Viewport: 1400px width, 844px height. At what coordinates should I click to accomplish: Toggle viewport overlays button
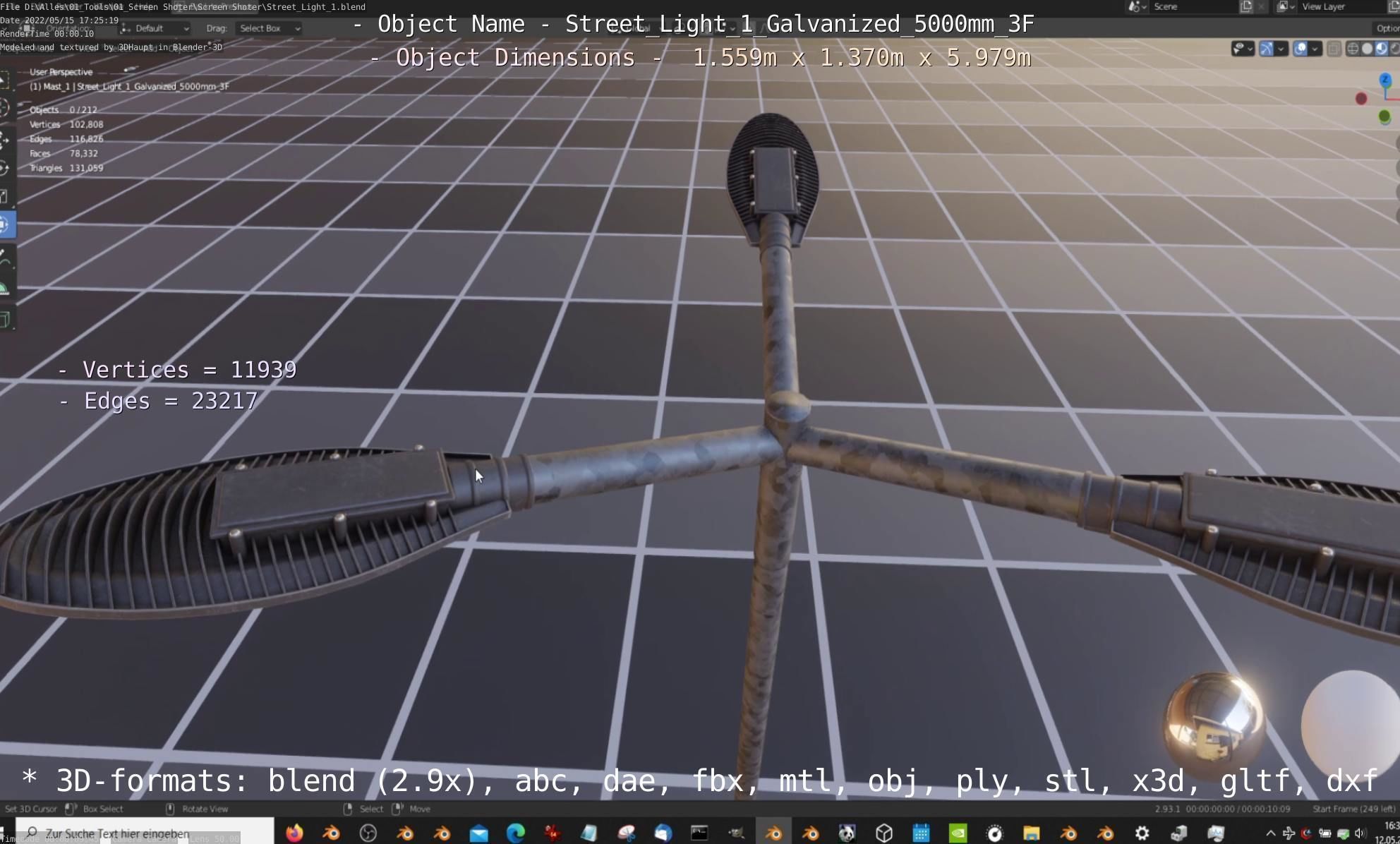point(1301,49)
